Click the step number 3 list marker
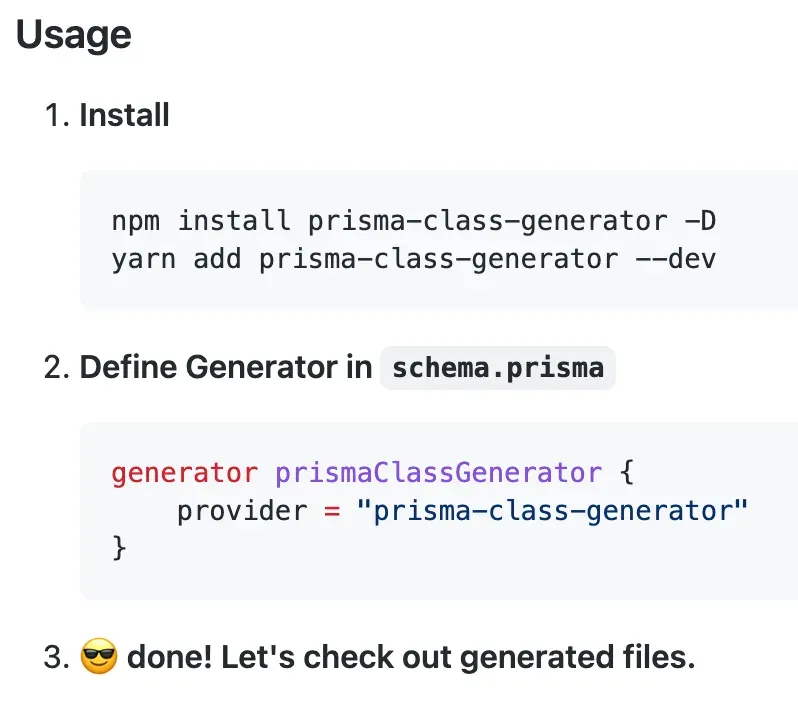Screen dimensions: 798x706 [57, 657]
